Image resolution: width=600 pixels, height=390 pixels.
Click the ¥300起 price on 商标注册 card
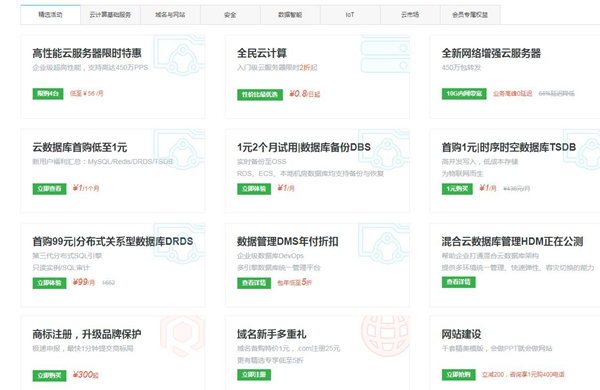pyautogui.click(x=85, y=375)
